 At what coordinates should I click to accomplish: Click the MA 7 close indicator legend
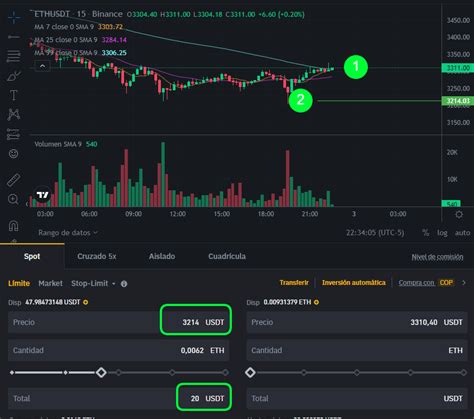79,27
